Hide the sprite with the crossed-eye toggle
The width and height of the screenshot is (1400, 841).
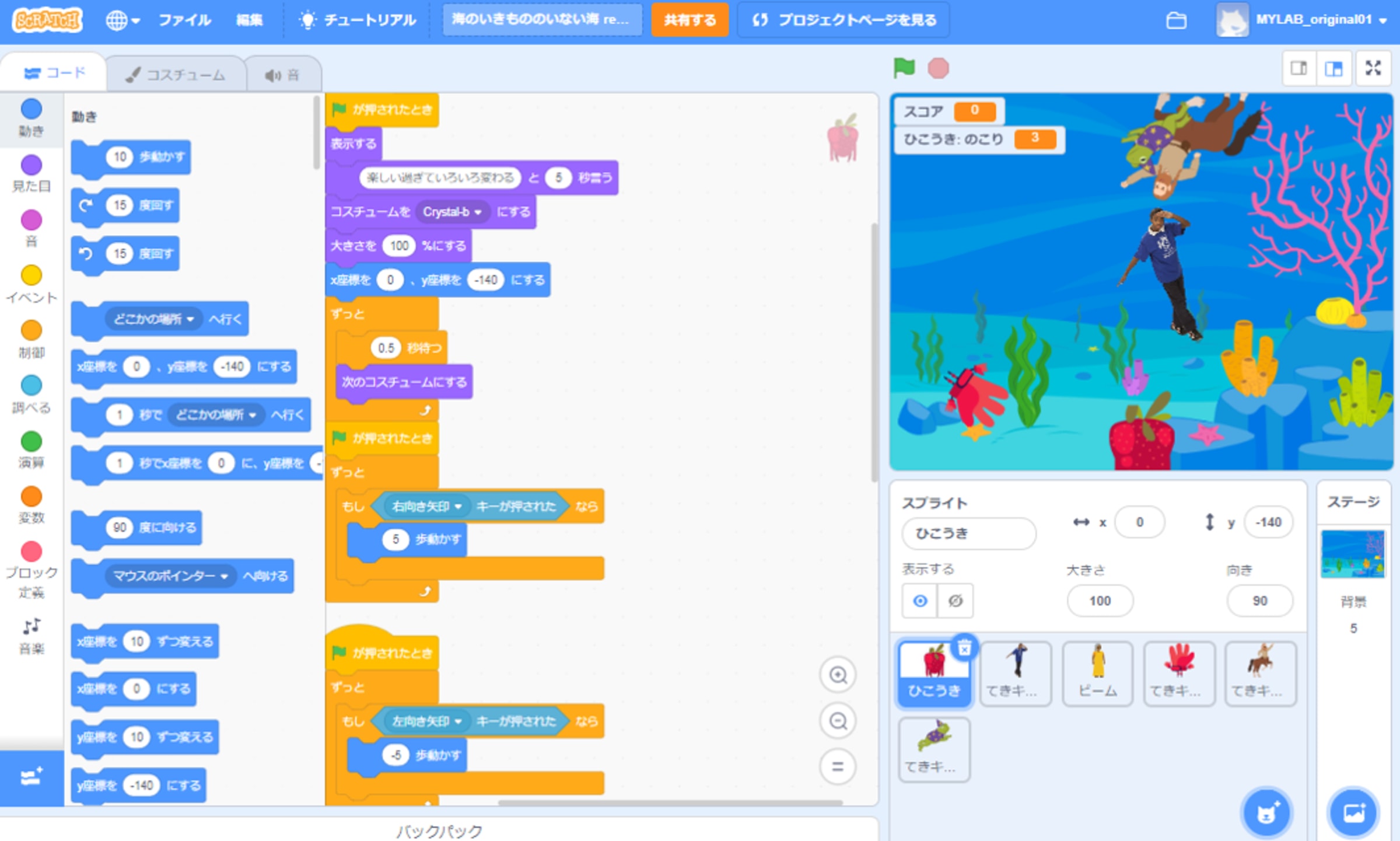pos(955,601)
